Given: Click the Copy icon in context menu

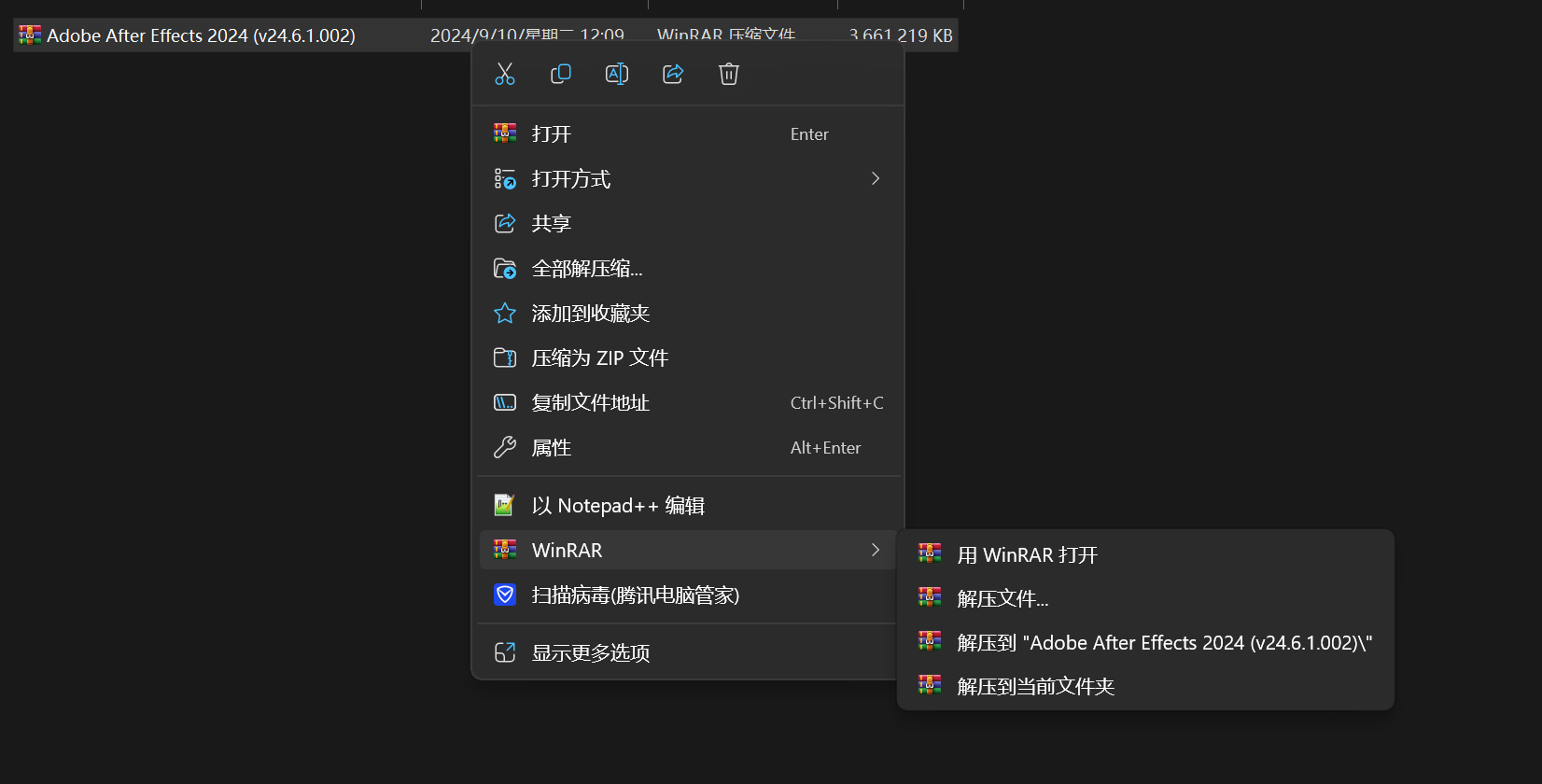Looking at the screenshot, I should (561, 74).
